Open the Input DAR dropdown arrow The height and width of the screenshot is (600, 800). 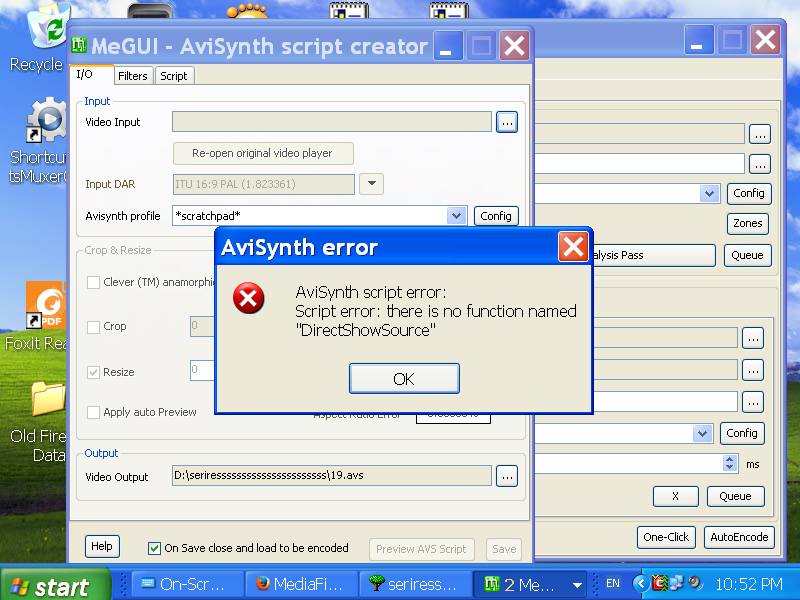pos(371,184)
